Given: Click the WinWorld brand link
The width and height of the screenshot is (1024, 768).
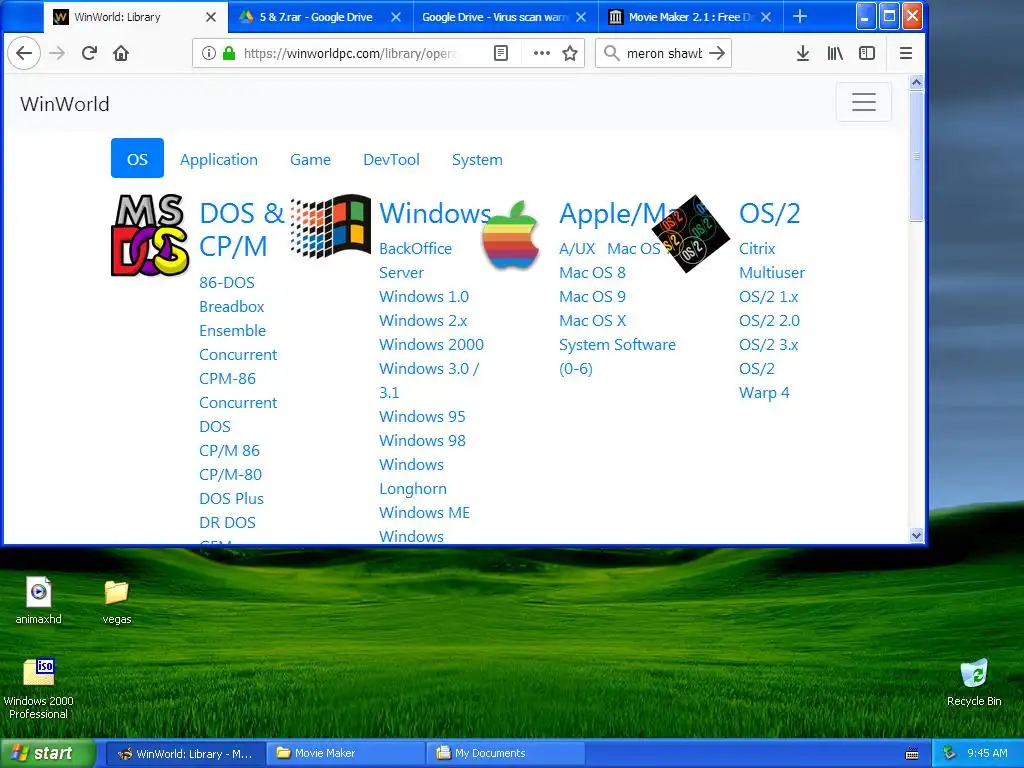Looking at the screenshot, I should [x=65, y=104].
